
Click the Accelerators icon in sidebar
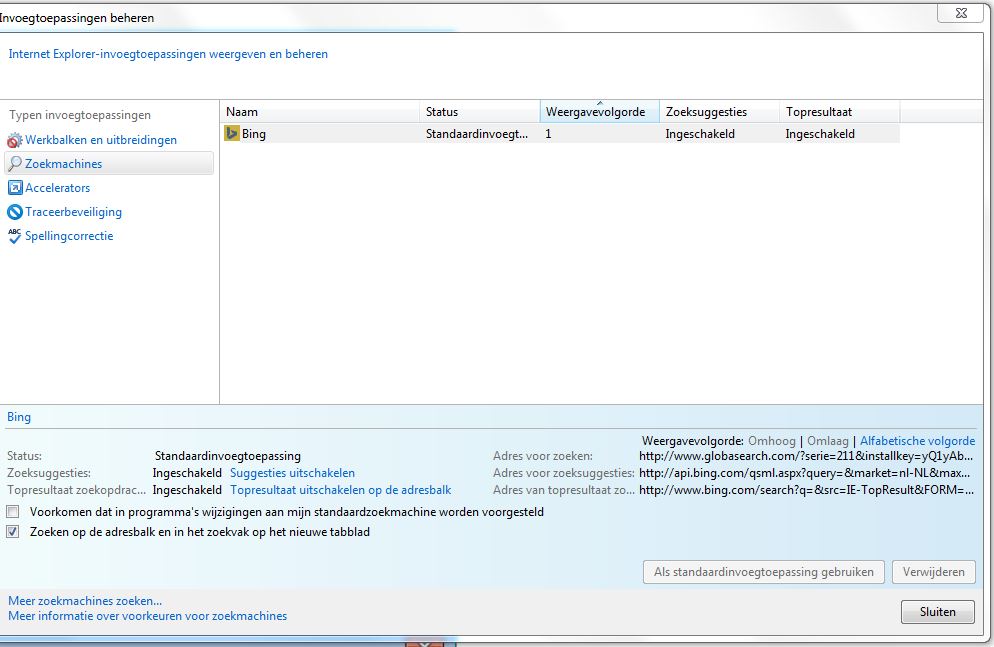tap(15, 188)
